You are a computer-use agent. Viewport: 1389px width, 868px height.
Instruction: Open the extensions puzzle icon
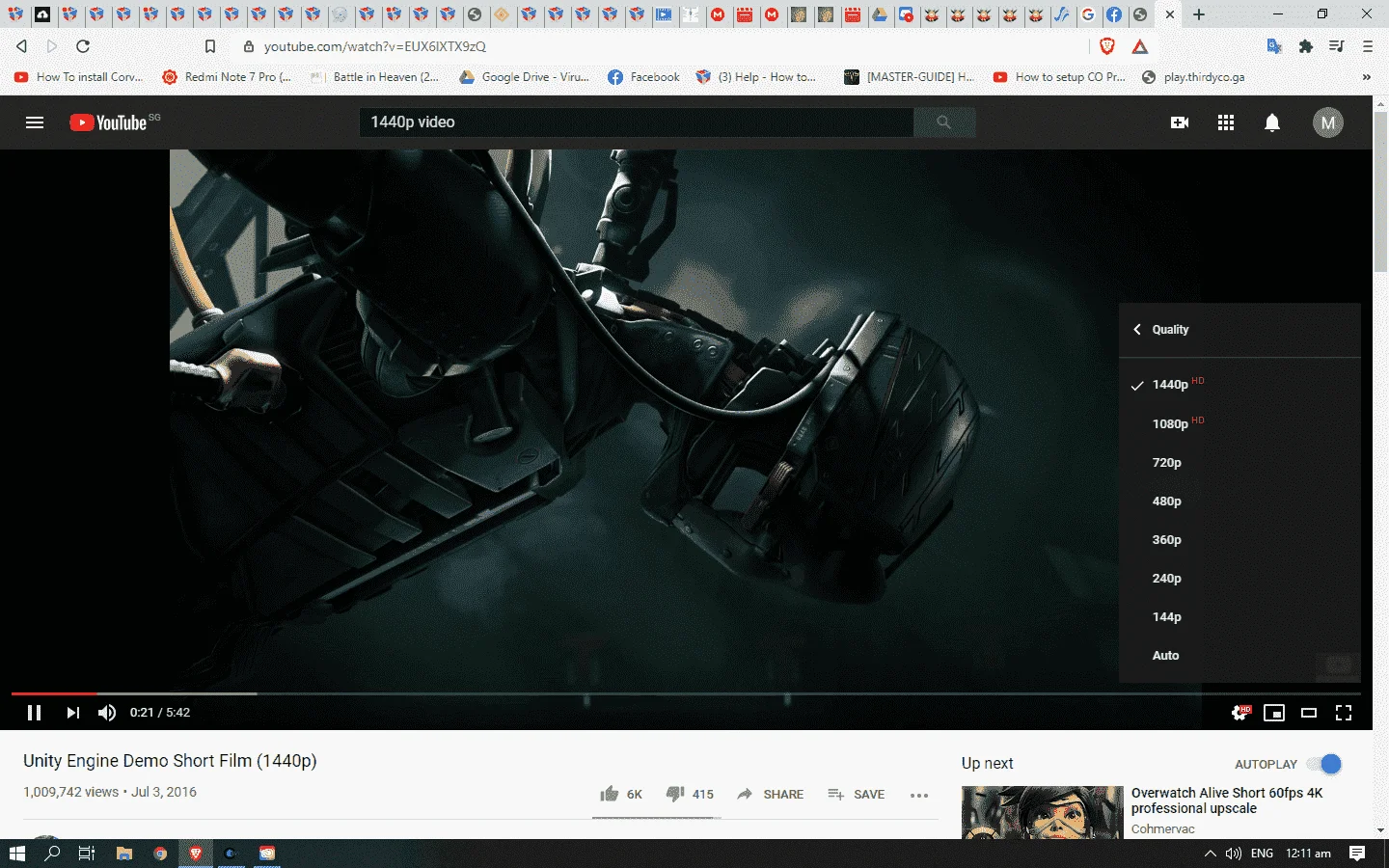click(x=1306, y=46)
